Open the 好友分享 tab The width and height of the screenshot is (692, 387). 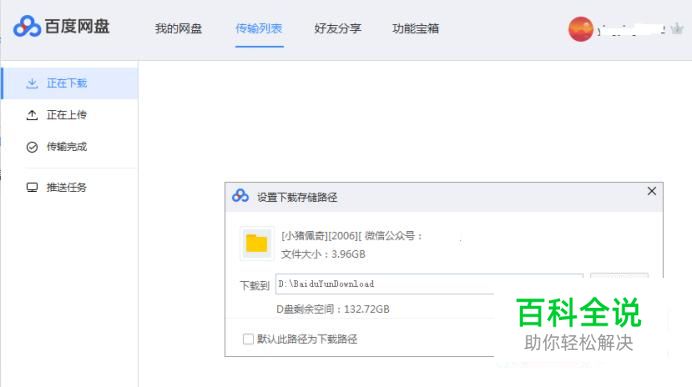click(338, 29)
